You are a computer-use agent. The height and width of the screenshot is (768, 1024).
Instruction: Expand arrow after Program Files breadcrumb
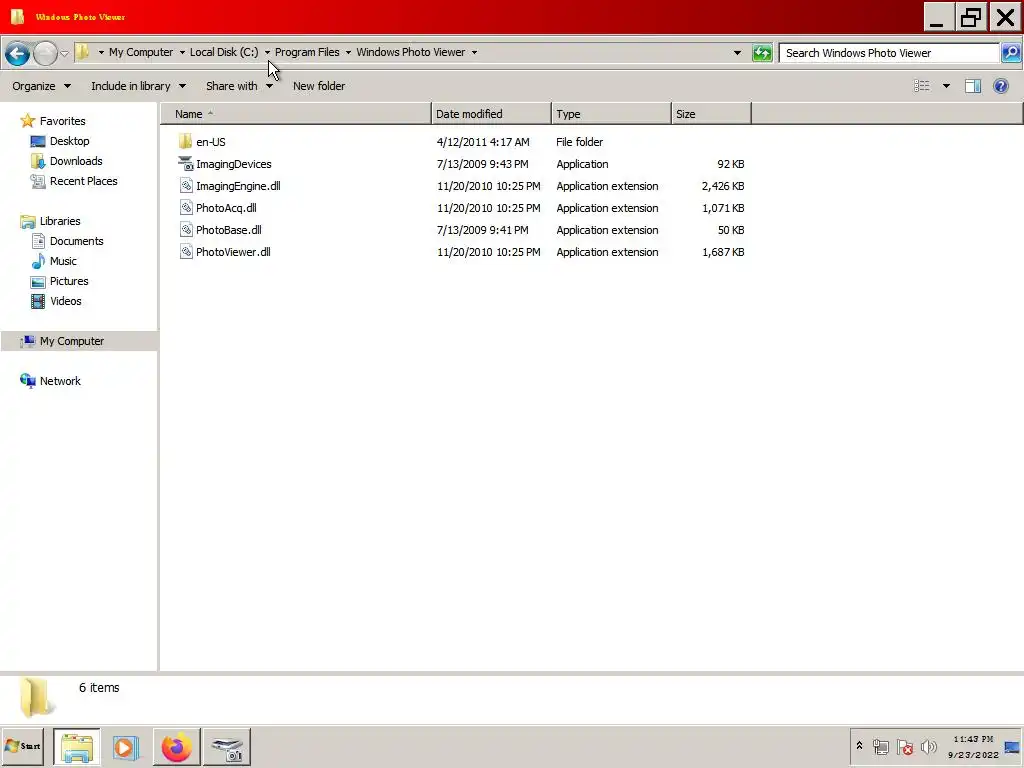[348, 53]
